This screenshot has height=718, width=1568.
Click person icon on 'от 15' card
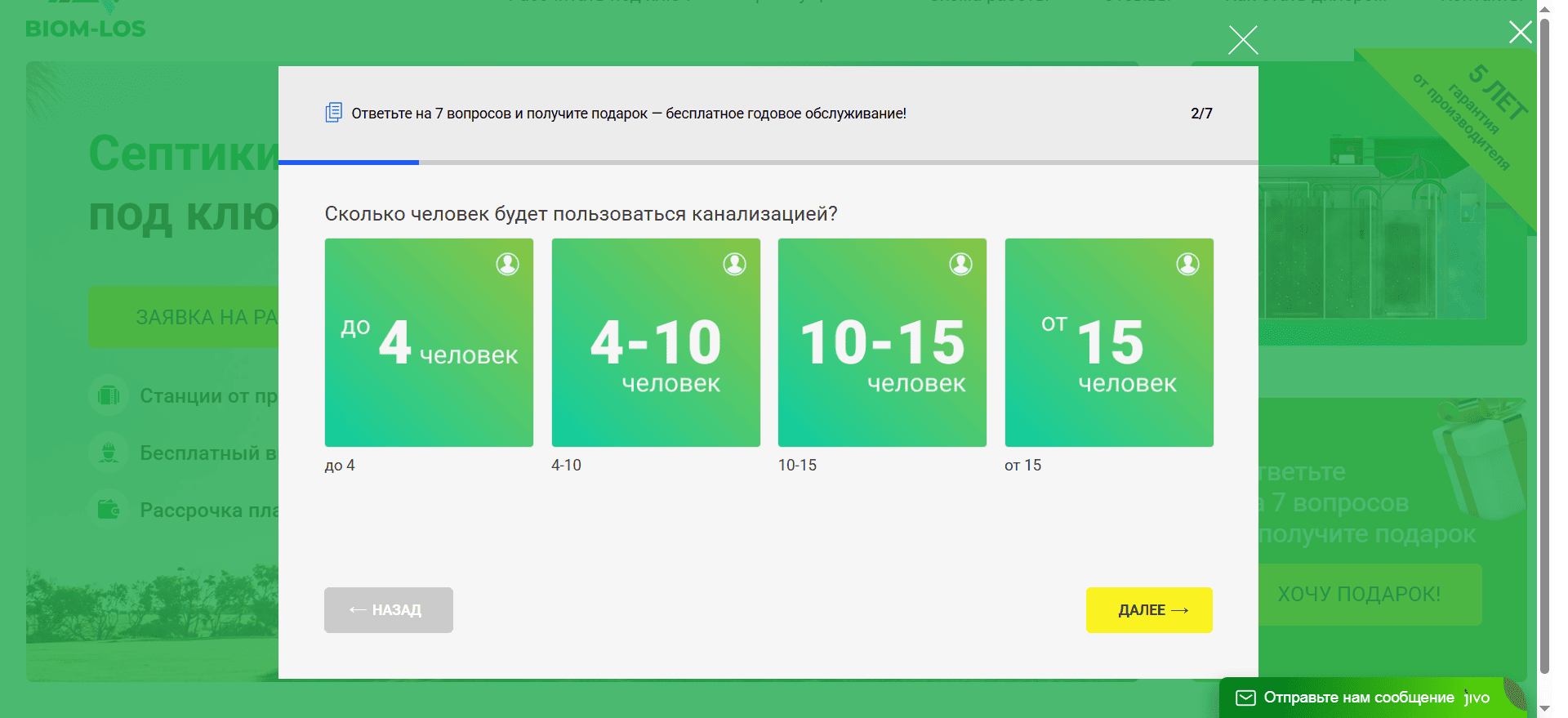(x=1188, y=264)
